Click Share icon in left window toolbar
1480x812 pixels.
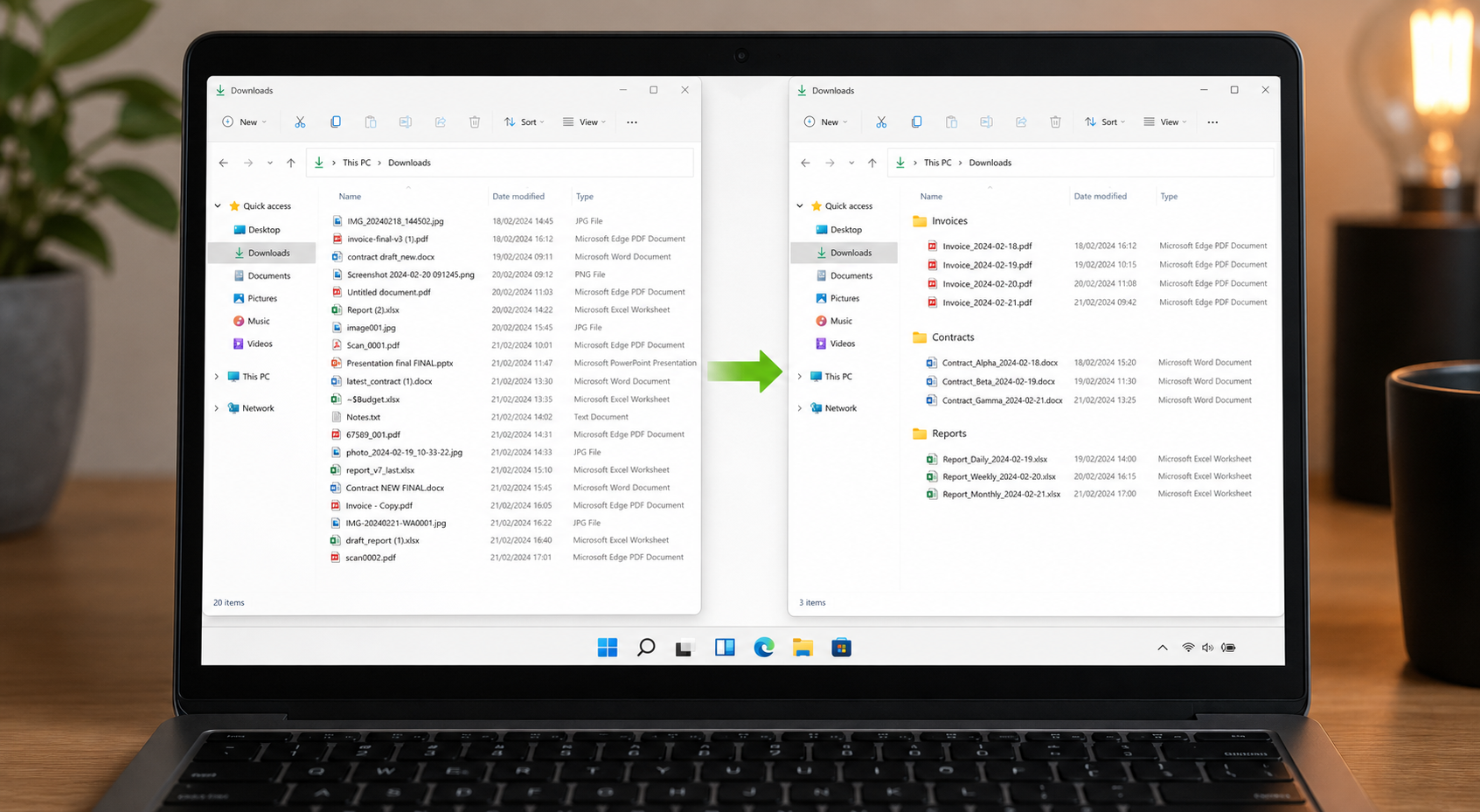click(441, 122)
